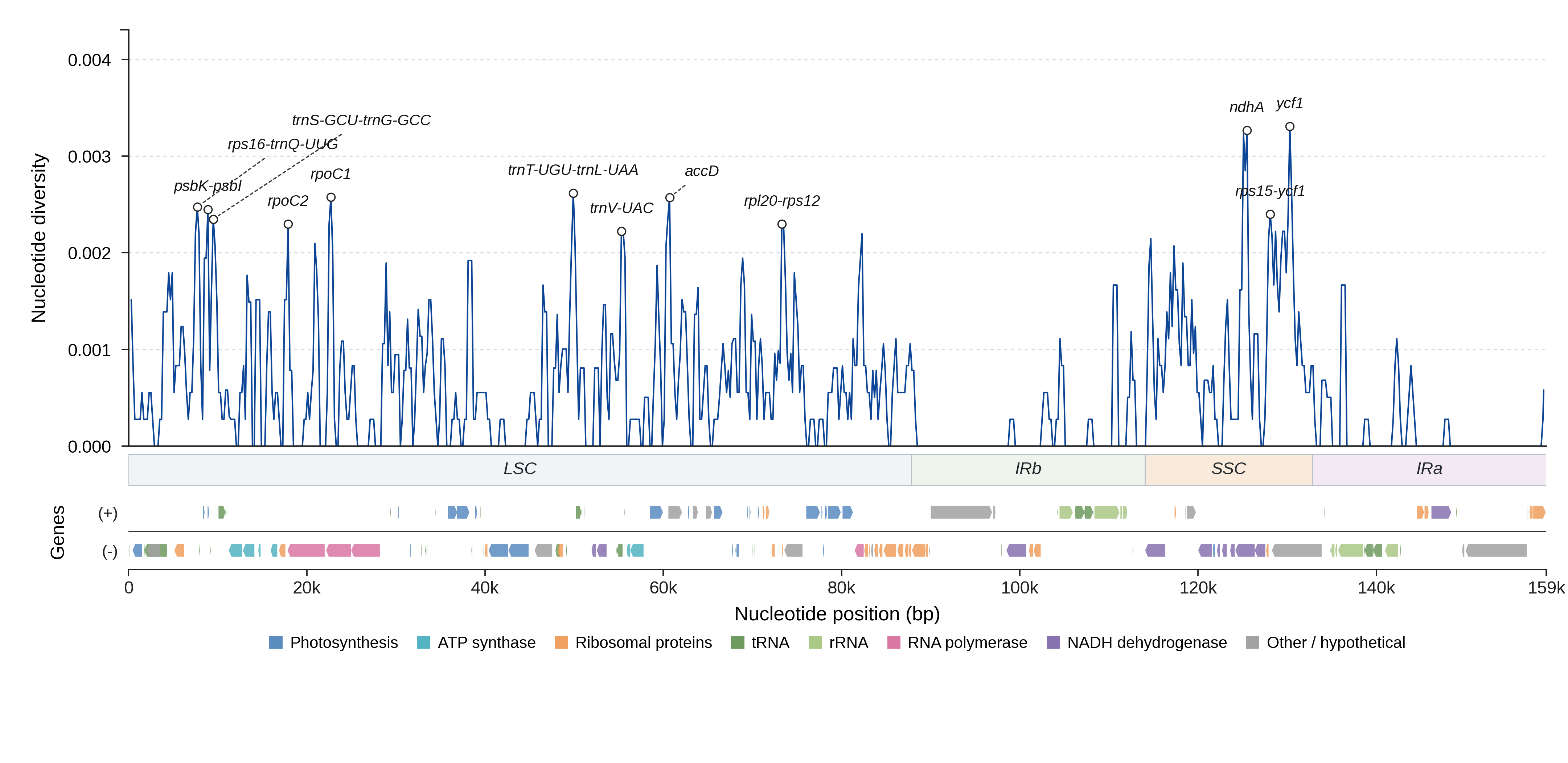Click the 'rpoC2' annotation label

click(x=288, y=201)
